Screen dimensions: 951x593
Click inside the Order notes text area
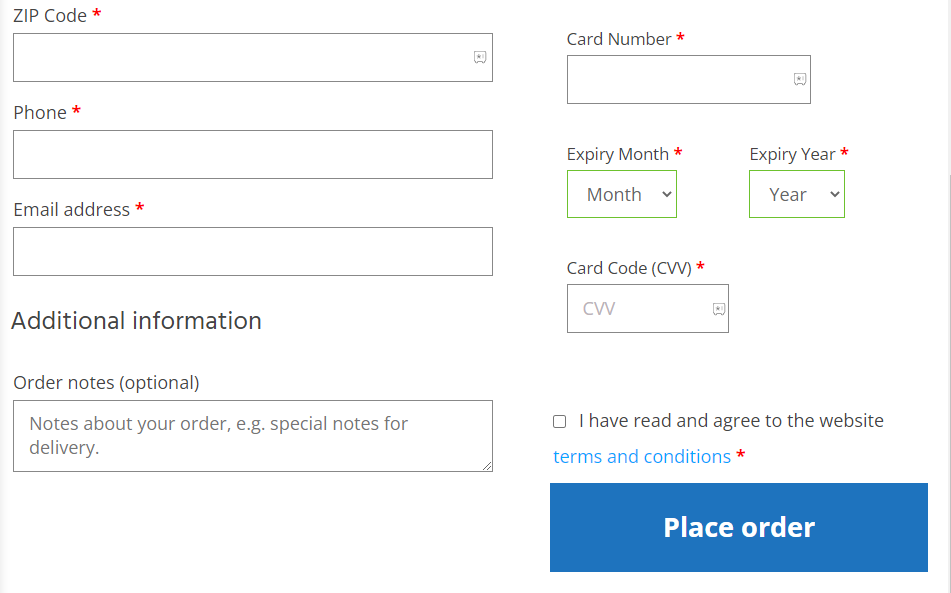(252, 436)
